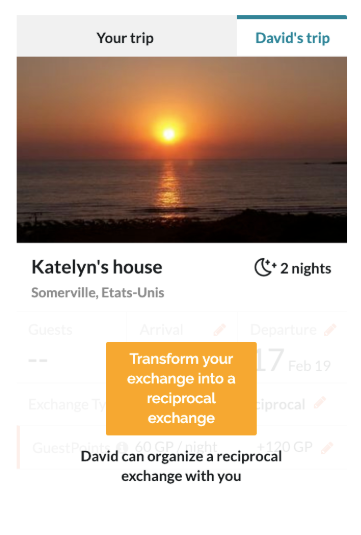Click the Arrival column header
361x535 pixels.
(x=161, y=330)
